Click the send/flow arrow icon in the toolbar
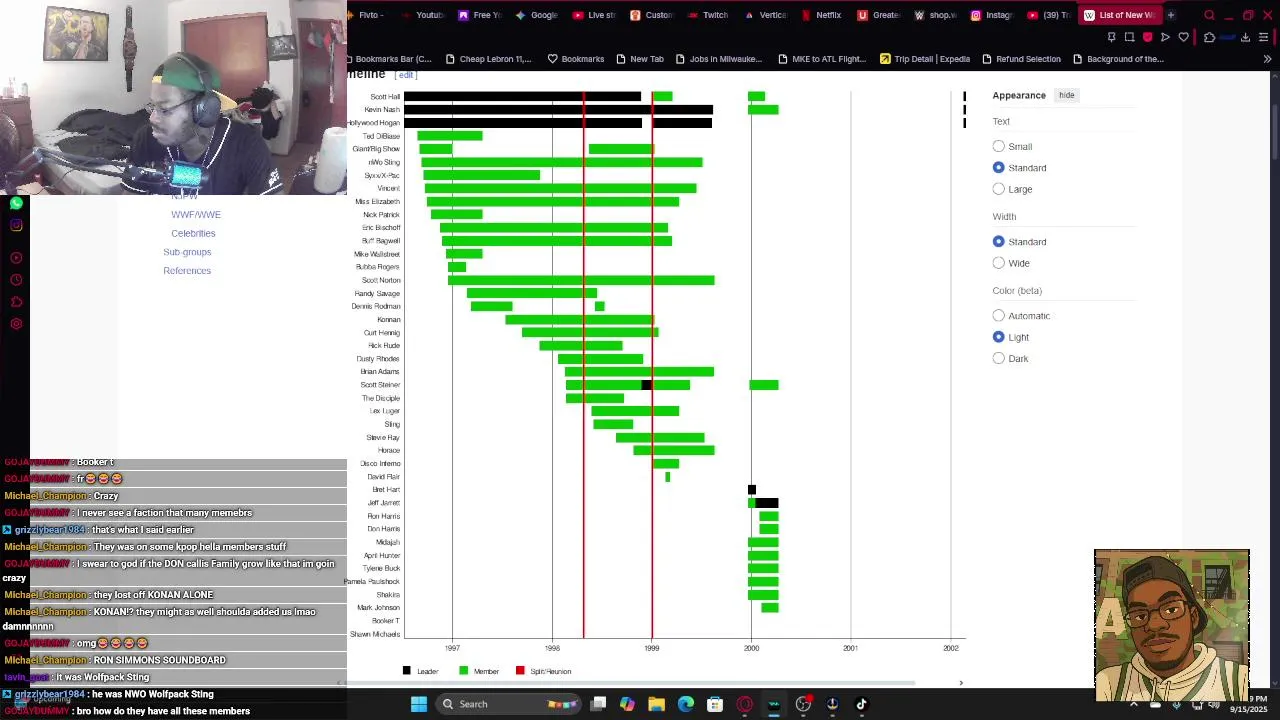1280x720 pixels. [x=1165, y=37]
